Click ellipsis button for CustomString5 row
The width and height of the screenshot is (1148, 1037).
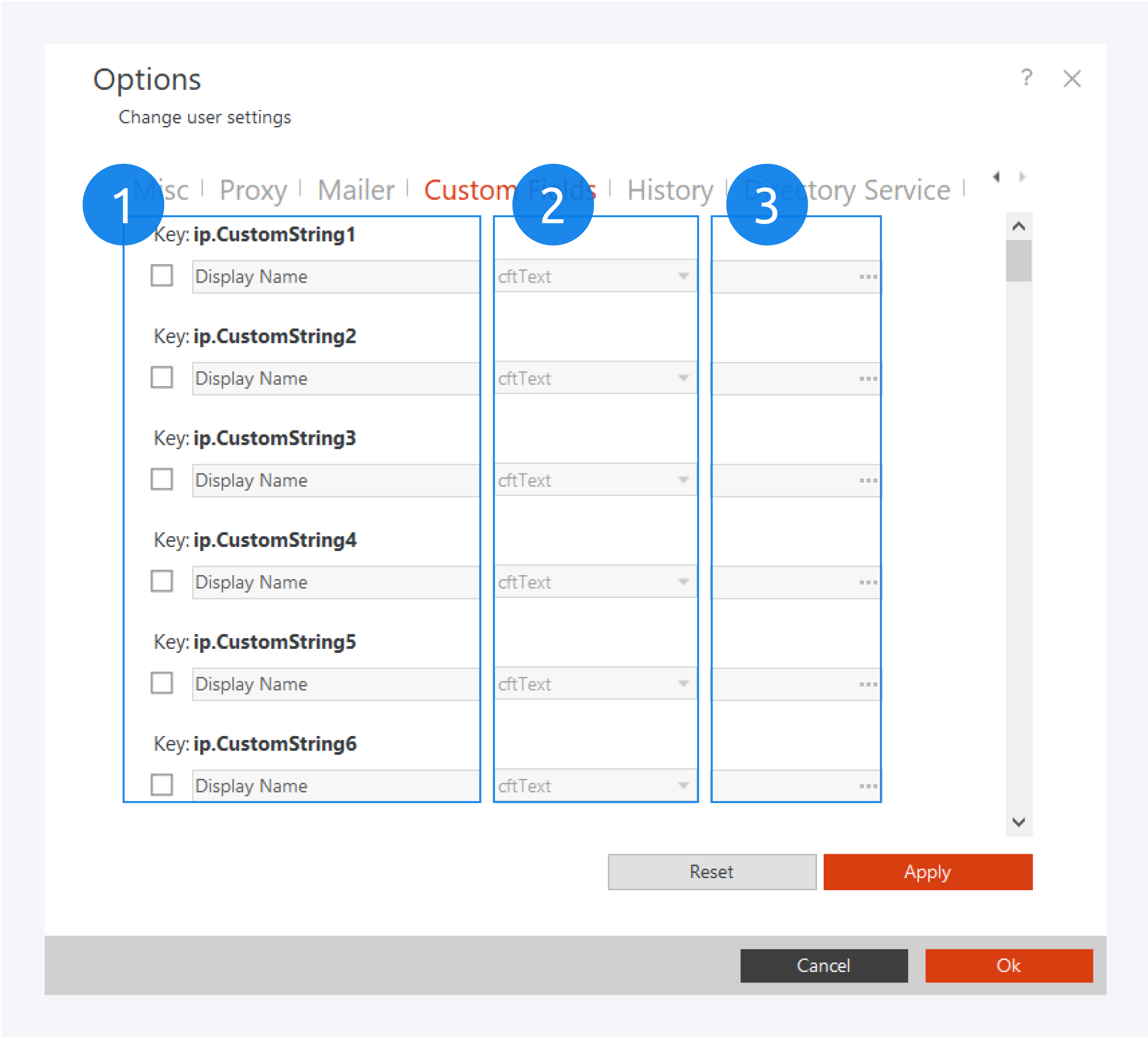pos(868,684)
